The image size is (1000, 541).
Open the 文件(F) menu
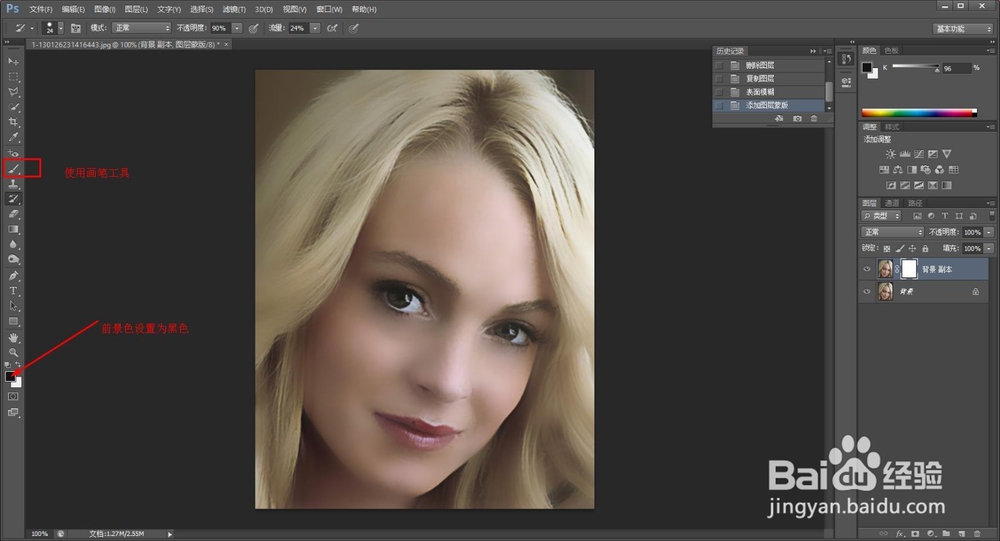click(x=41, y=10)
